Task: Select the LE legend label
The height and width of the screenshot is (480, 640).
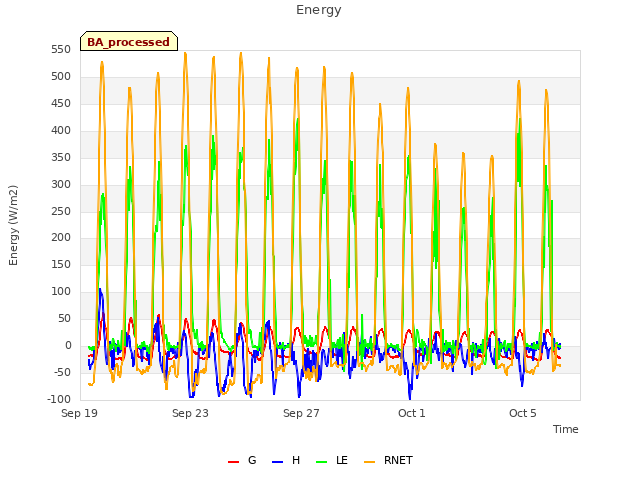Action: click(x=342, y=460)
